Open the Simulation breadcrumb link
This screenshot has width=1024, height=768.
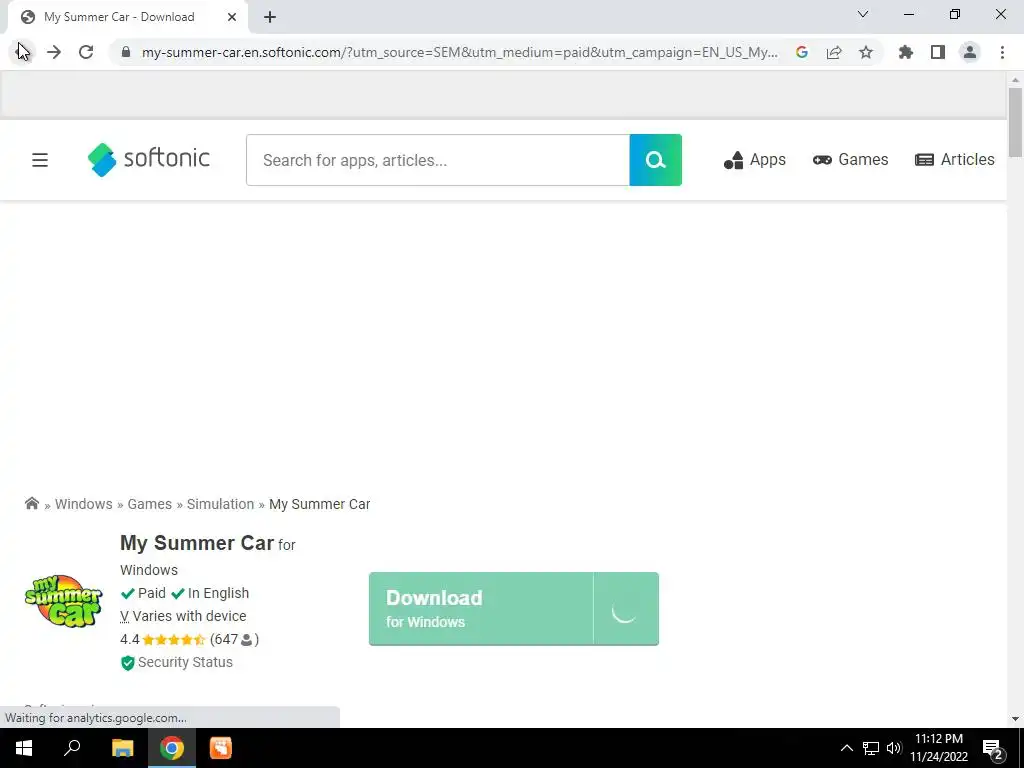point(220,504)
